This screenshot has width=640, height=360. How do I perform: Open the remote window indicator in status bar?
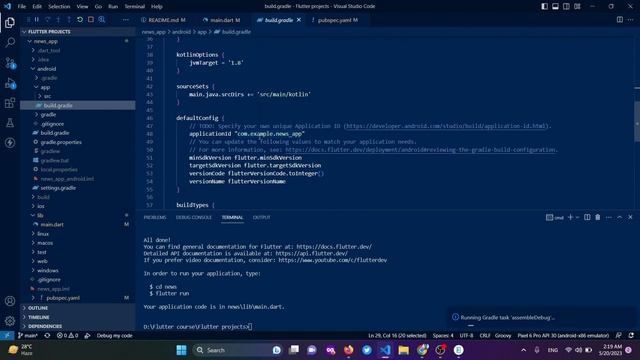coord(7,336)
